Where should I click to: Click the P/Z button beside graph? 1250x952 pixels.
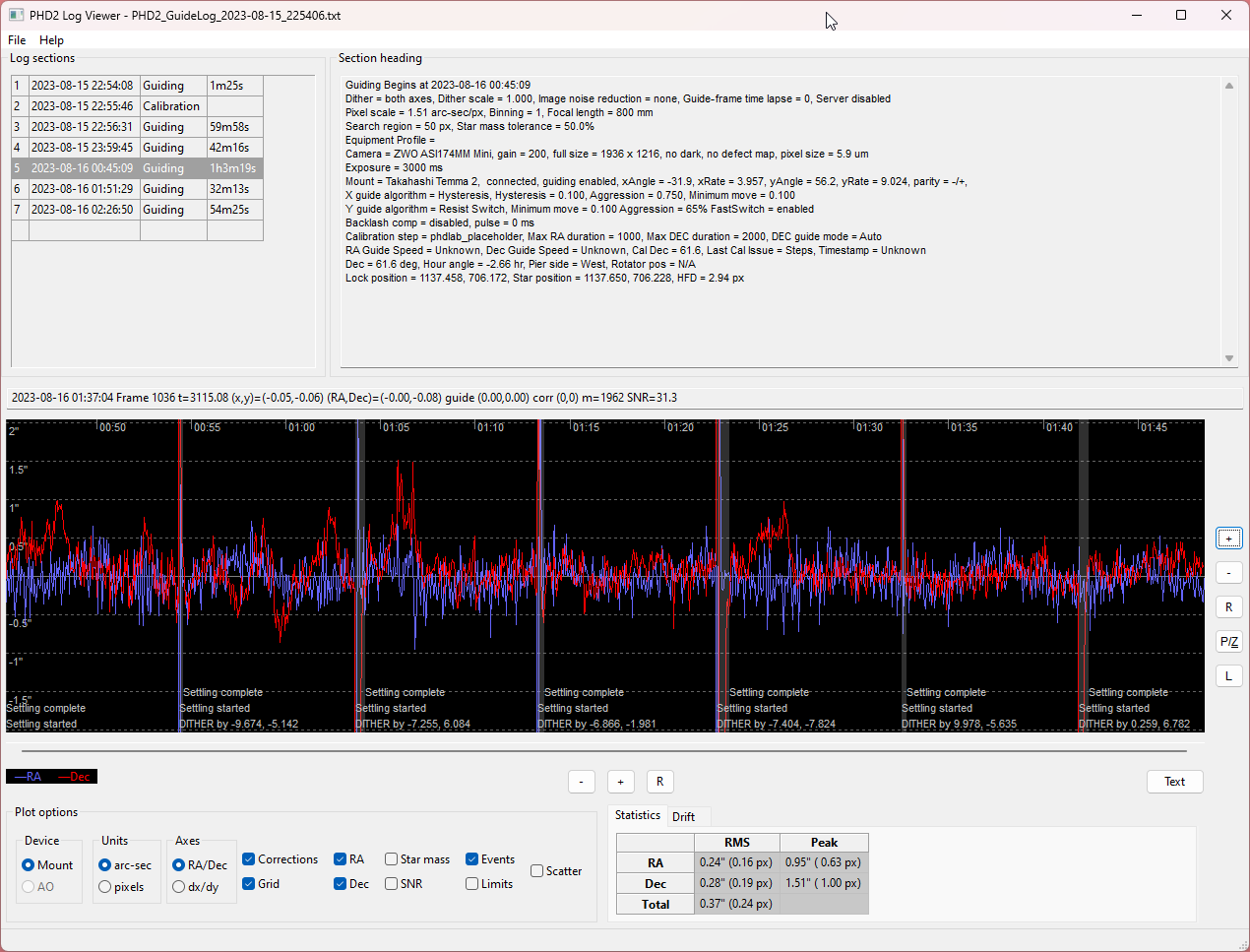point(1228,642)
